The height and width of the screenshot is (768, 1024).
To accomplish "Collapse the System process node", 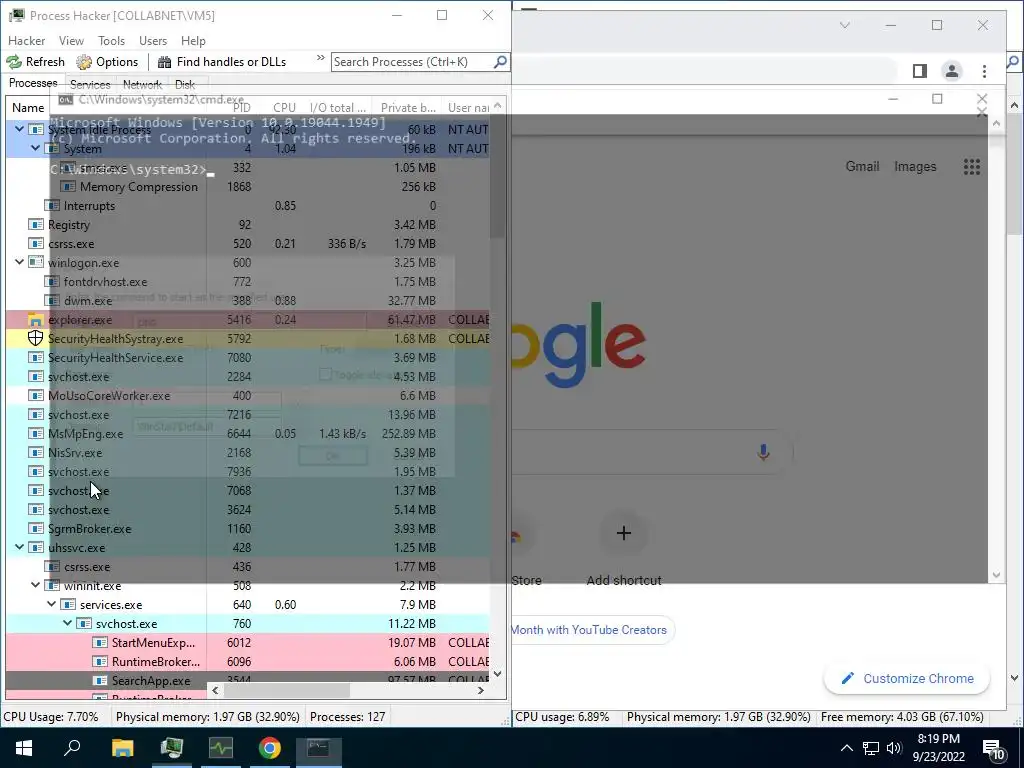I will click(35, 148).
